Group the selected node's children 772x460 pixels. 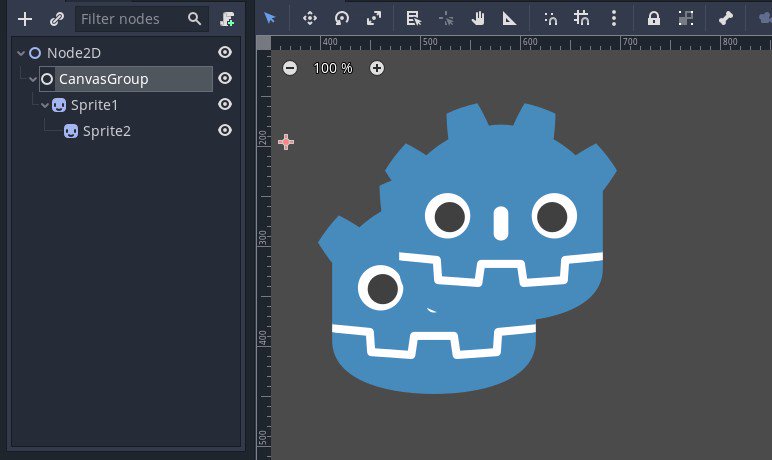686,19
